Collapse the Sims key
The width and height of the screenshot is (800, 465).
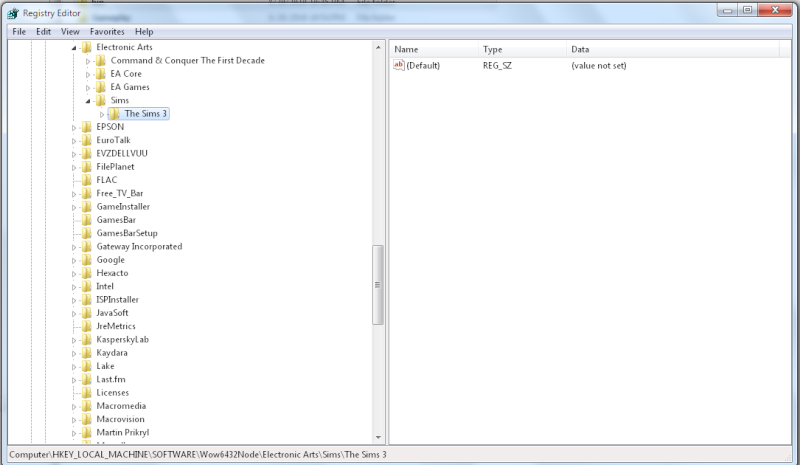click(x=88, y=101)
